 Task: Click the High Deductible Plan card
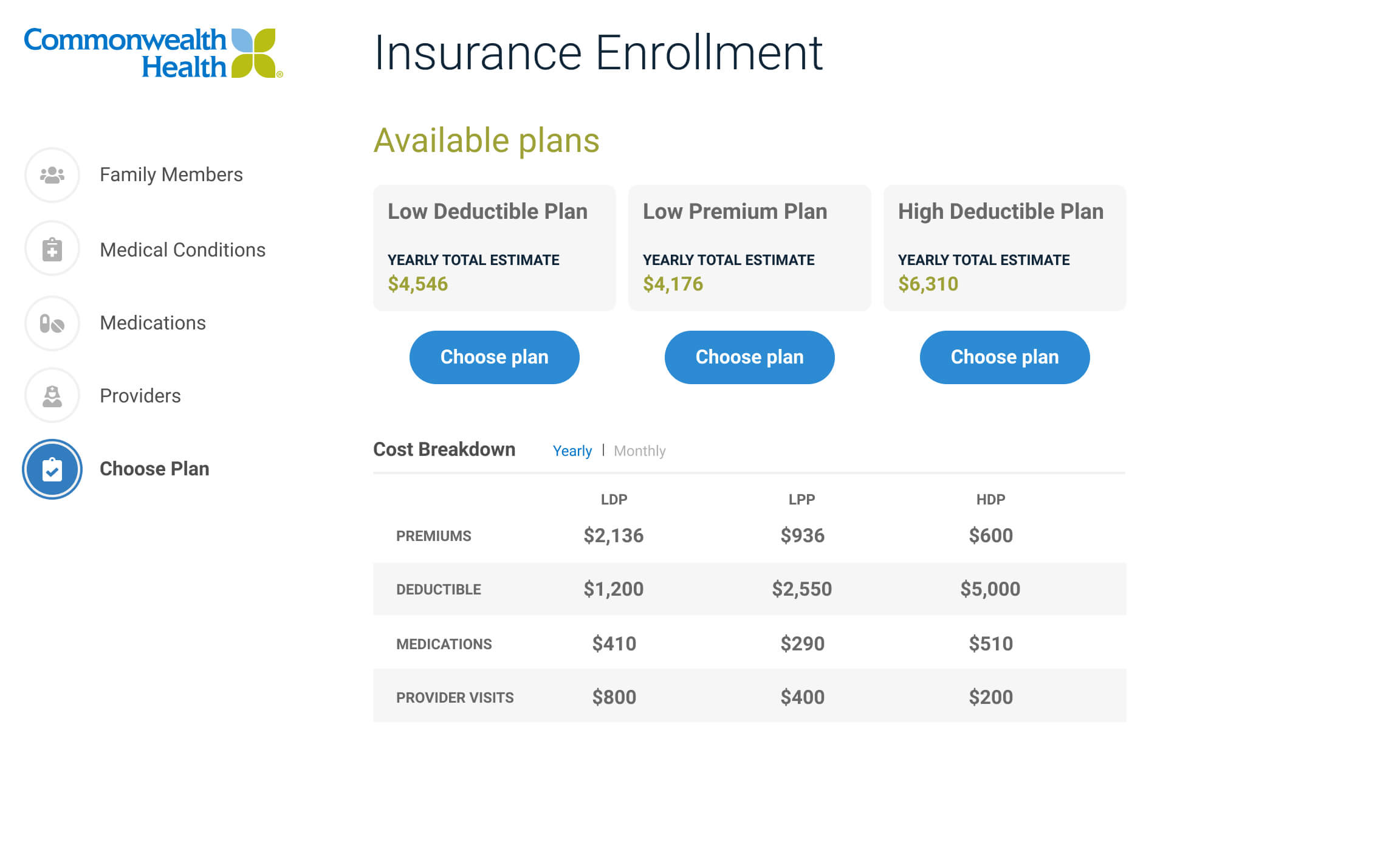point(1004,248)
